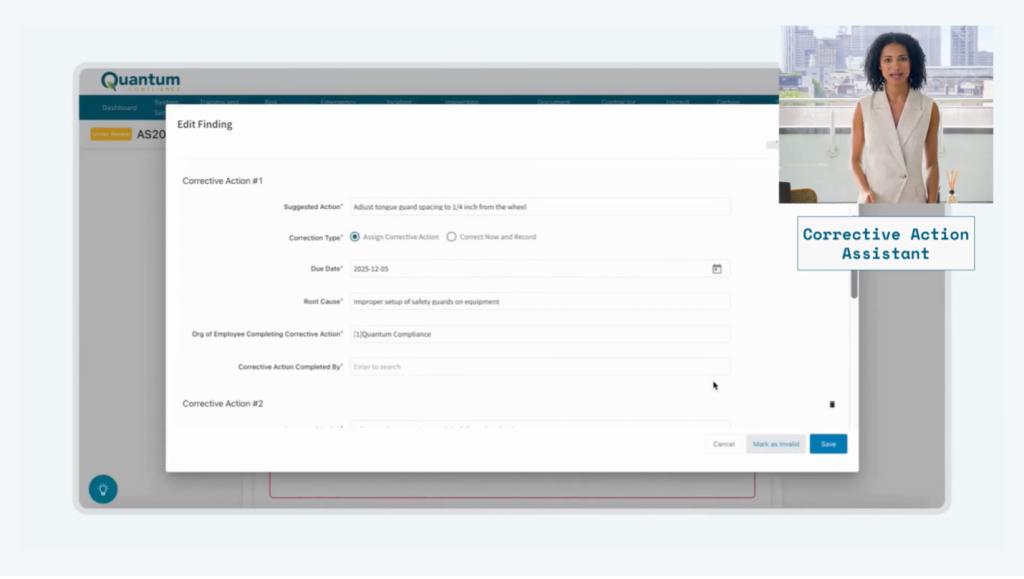The height and width of the screenshot is (579, 1024).
Task: Click into the Suggested Action text field
Action: point(539,207)
